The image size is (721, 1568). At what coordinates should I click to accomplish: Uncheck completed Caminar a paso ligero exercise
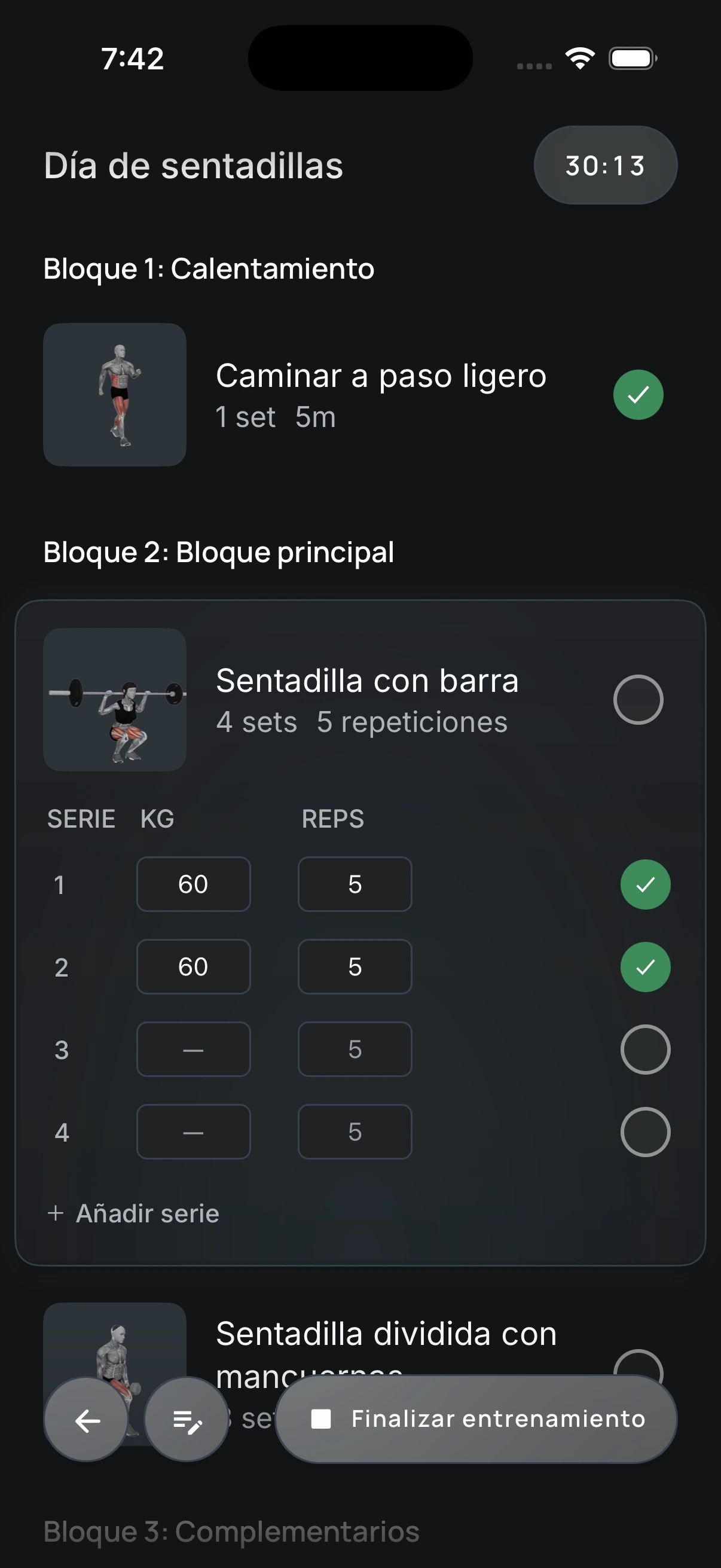tap(638, 395)
